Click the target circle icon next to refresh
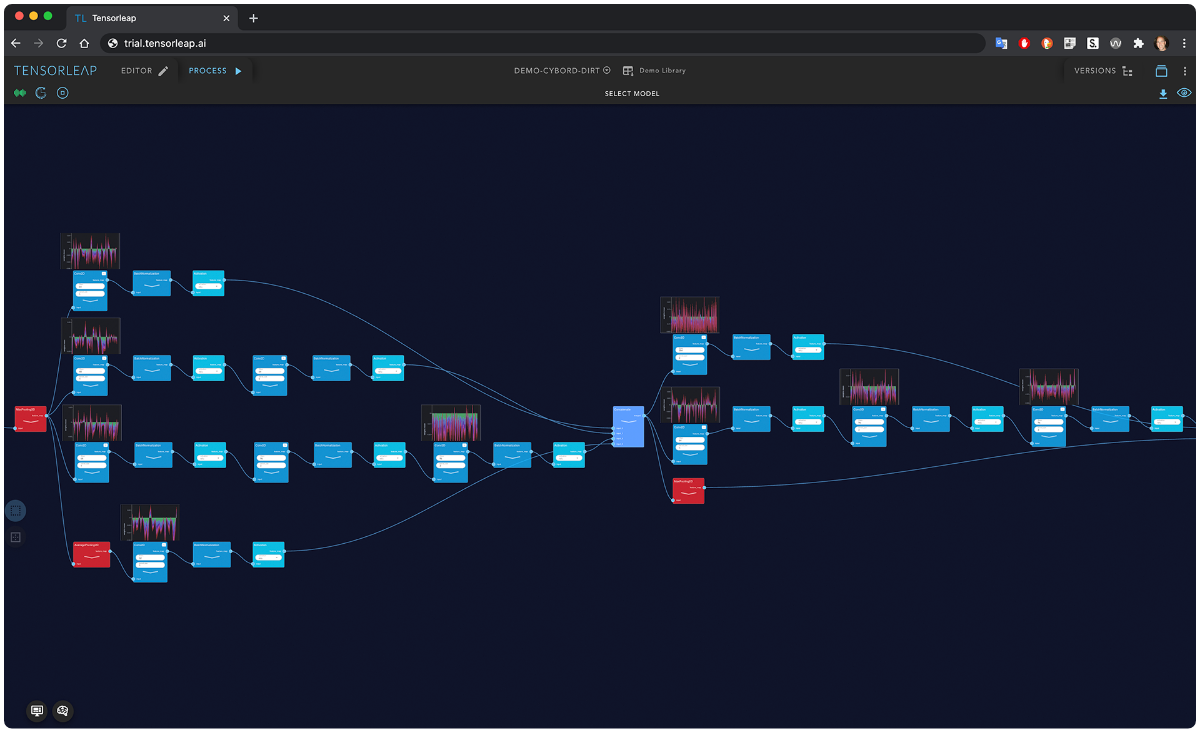The height and width of the screenshot is (733, 1200). tap(62, 92)
